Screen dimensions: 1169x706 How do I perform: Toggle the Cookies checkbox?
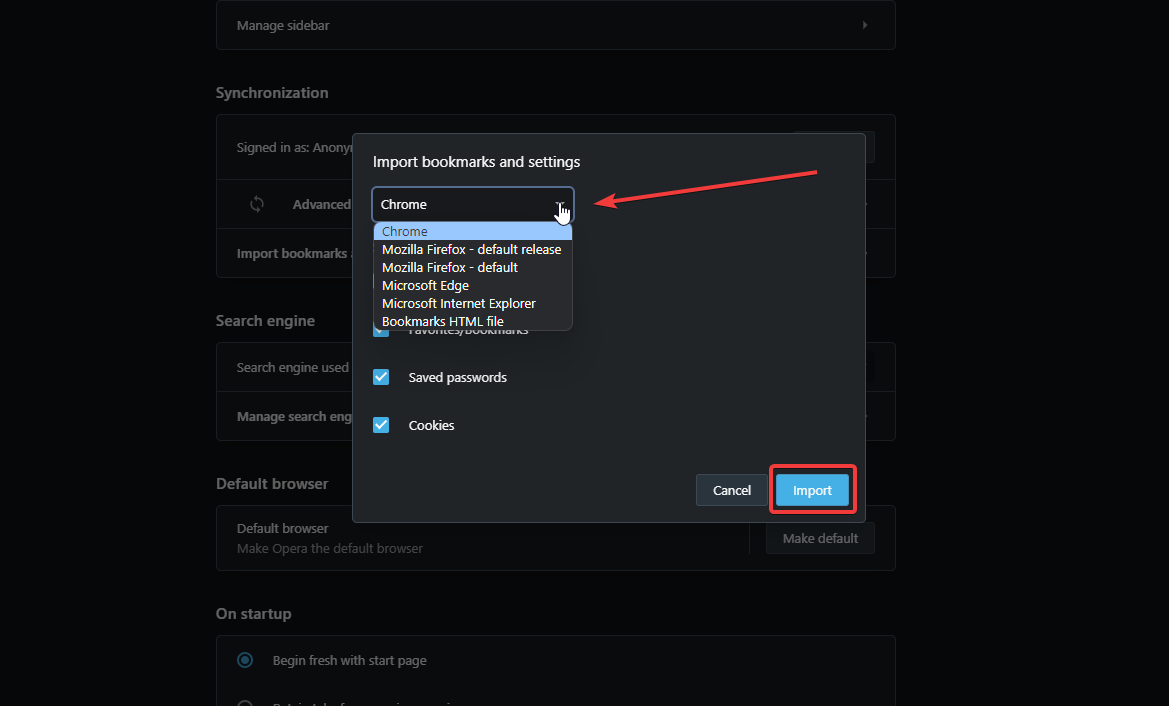(x=381, y=425)
